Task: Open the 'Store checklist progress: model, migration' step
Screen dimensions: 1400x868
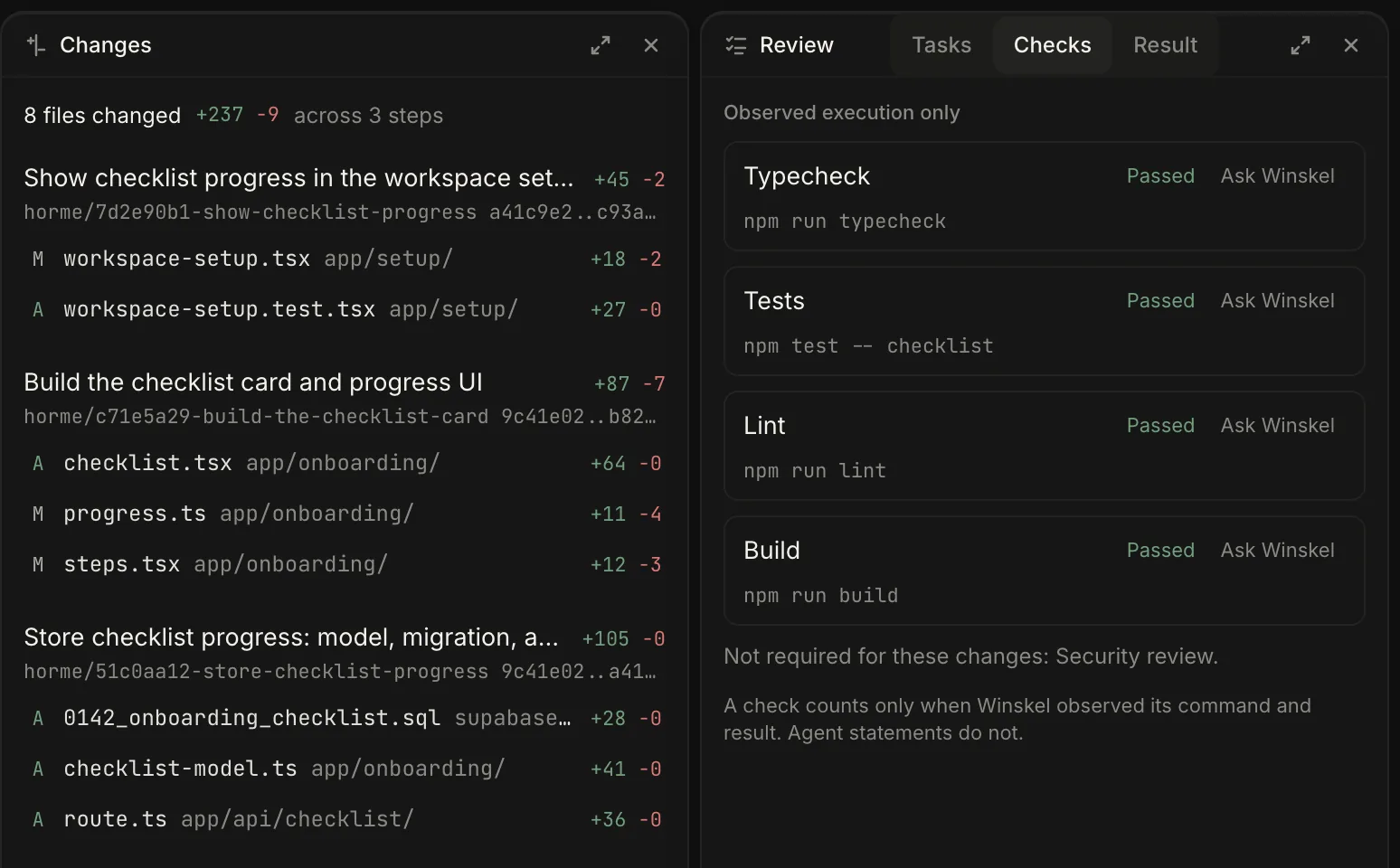Action: pos(291,637)
